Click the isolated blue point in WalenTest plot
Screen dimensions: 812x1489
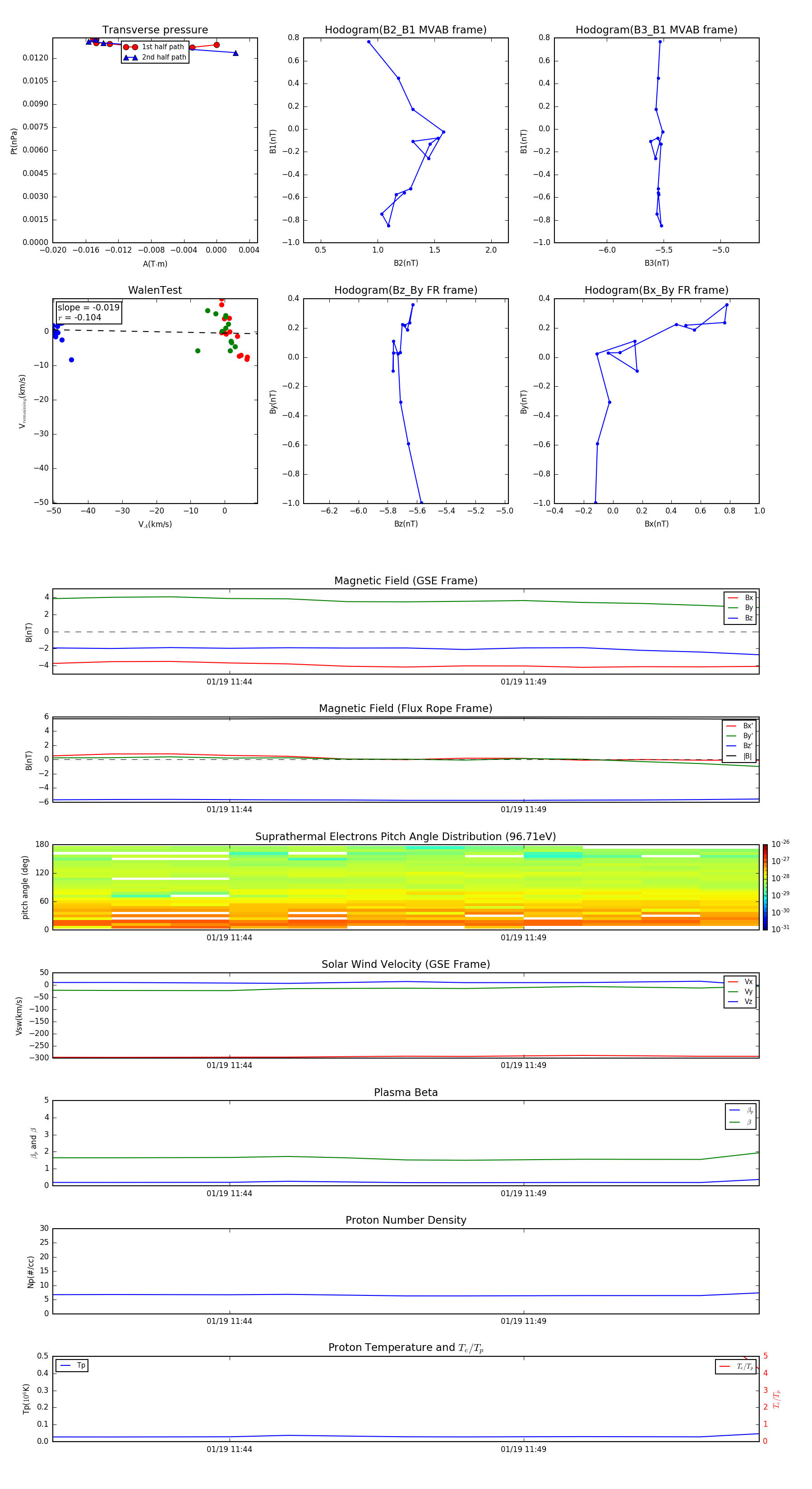[x=71, y=360]
